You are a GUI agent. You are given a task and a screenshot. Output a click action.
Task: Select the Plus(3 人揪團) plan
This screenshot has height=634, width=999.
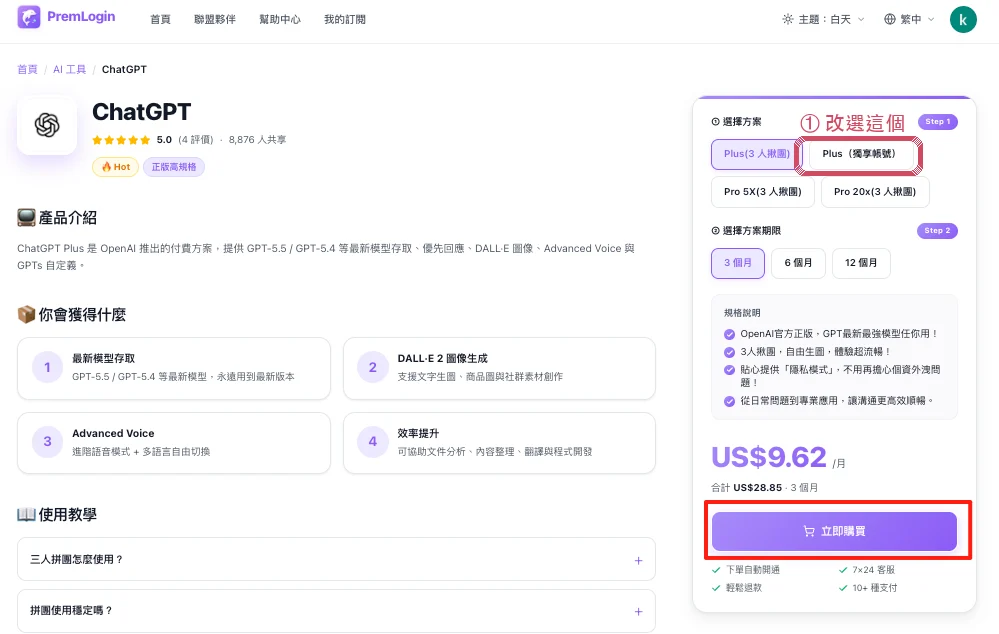click(x=756, y=154)
